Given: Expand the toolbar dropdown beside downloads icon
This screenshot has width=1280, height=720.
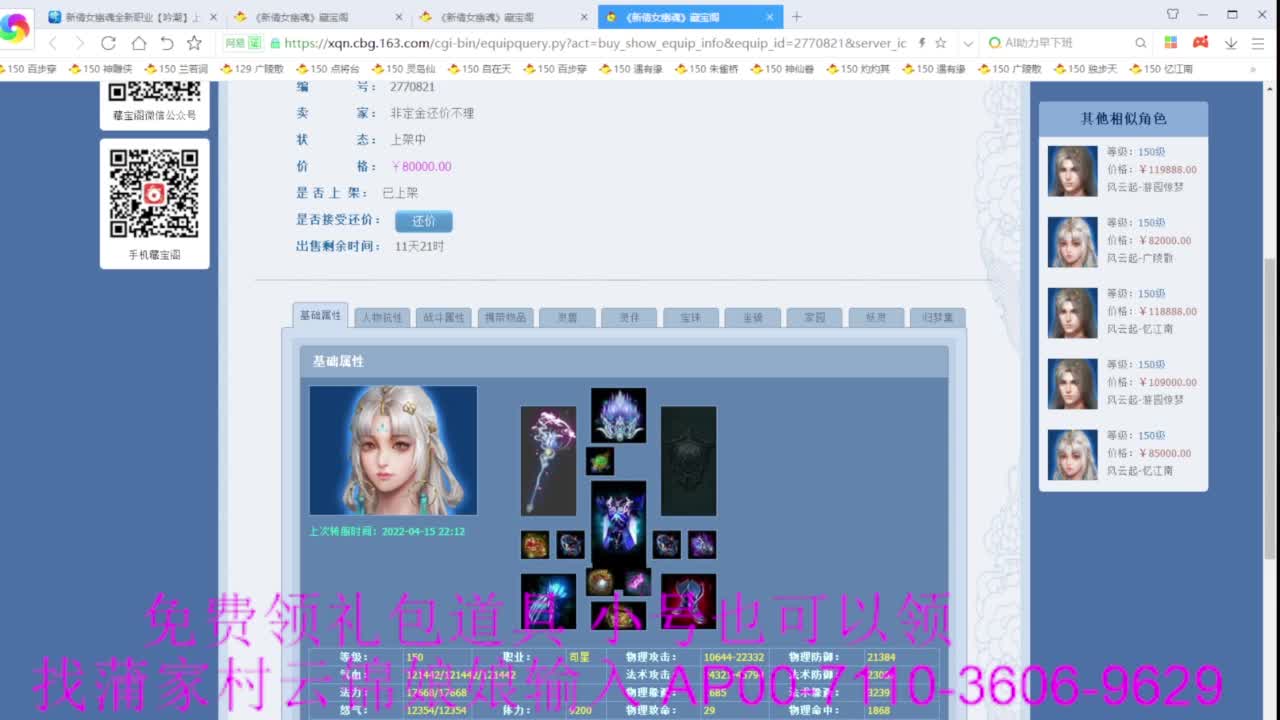Looking at the screenshot, I should coord(1257,43).
